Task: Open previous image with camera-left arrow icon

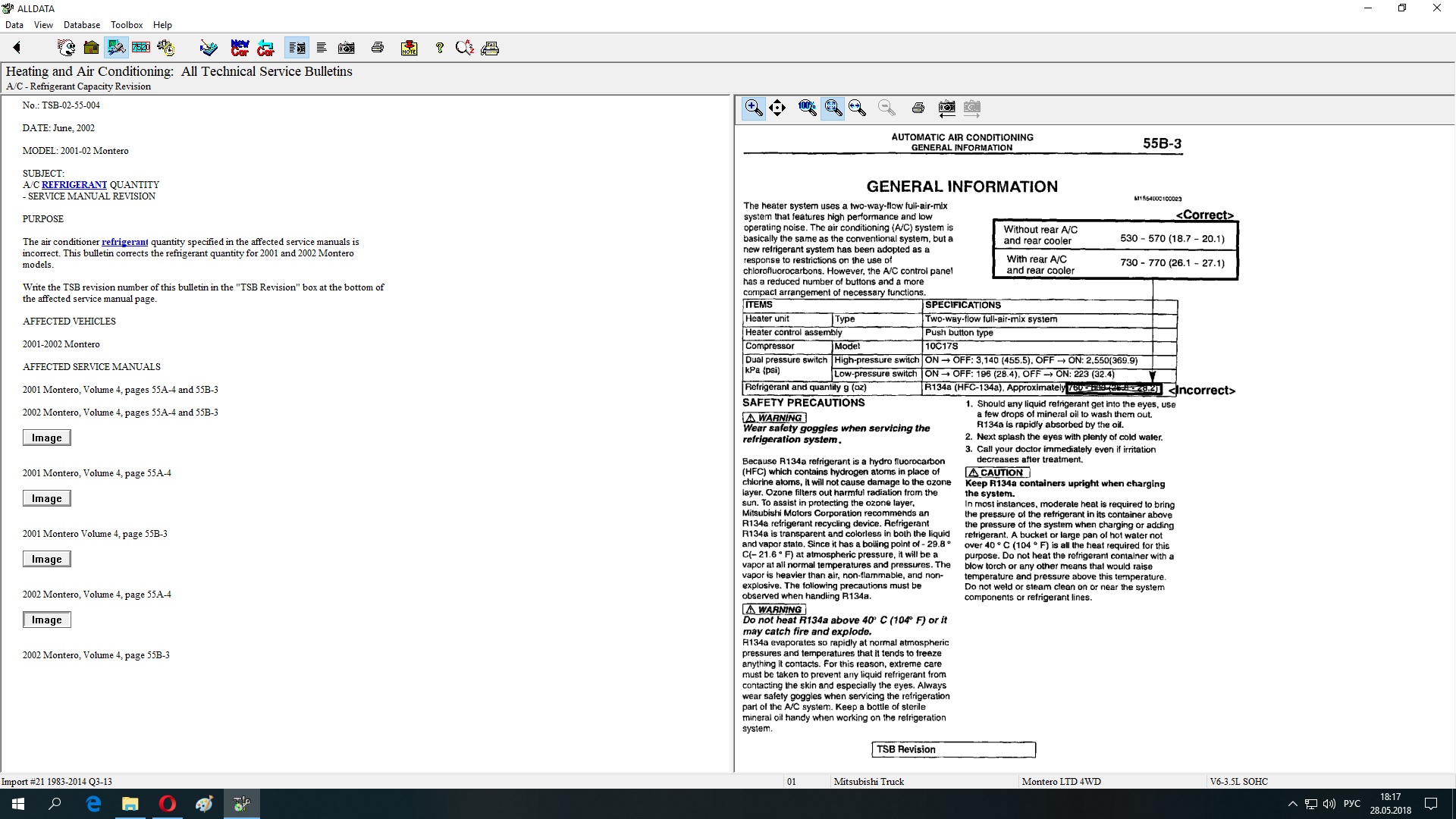Action: pyautogui.click(x=946, y=108)
